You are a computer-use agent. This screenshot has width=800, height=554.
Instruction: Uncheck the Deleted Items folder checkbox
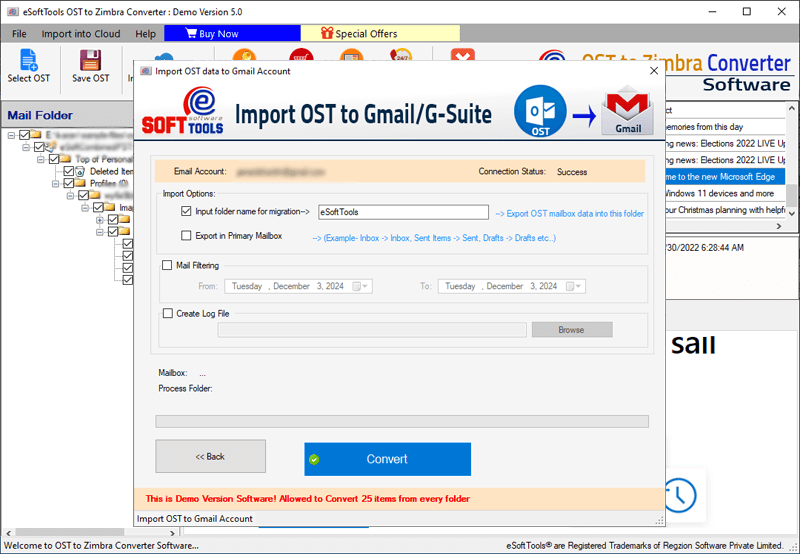click(68, 171)
